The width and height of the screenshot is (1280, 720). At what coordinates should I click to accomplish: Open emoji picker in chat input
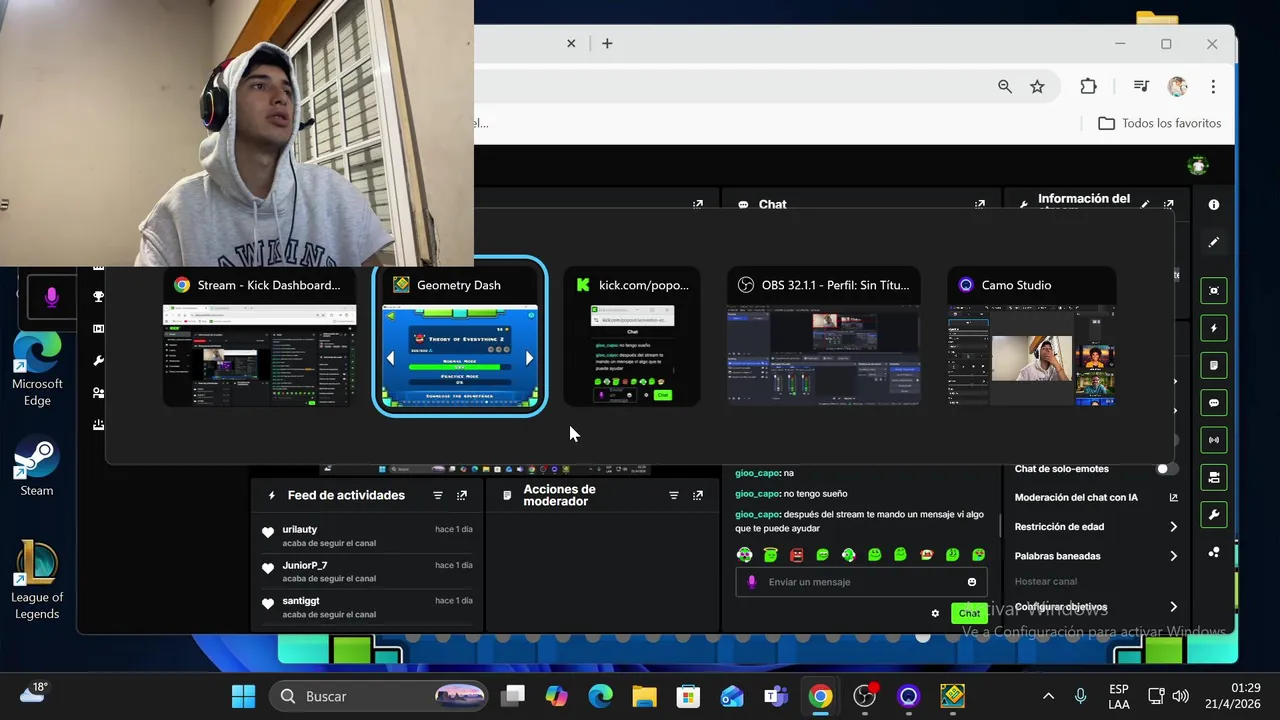coord(971,582)
